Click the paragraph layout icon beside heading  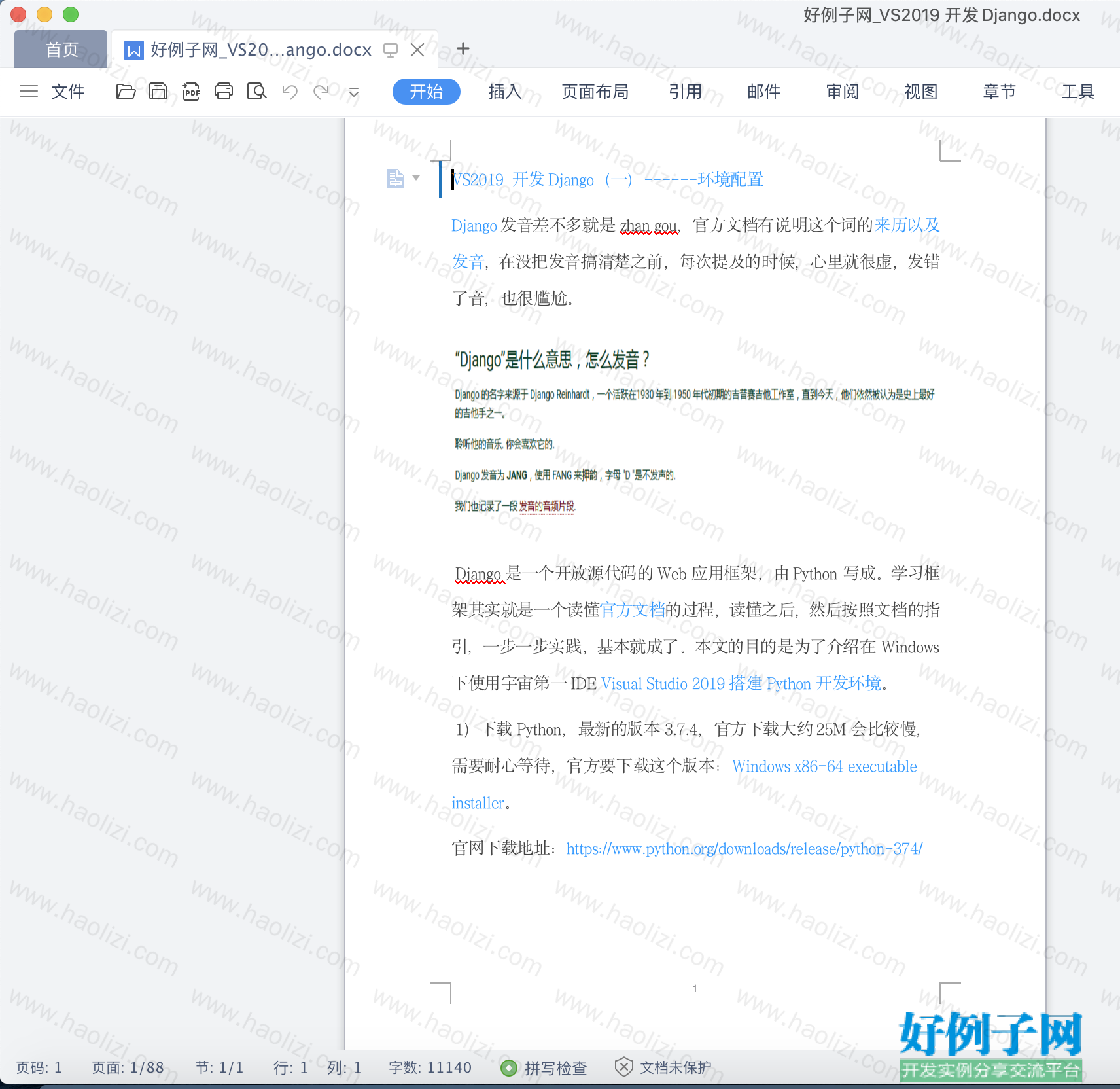pyautogui.click(x=396, y=178)
